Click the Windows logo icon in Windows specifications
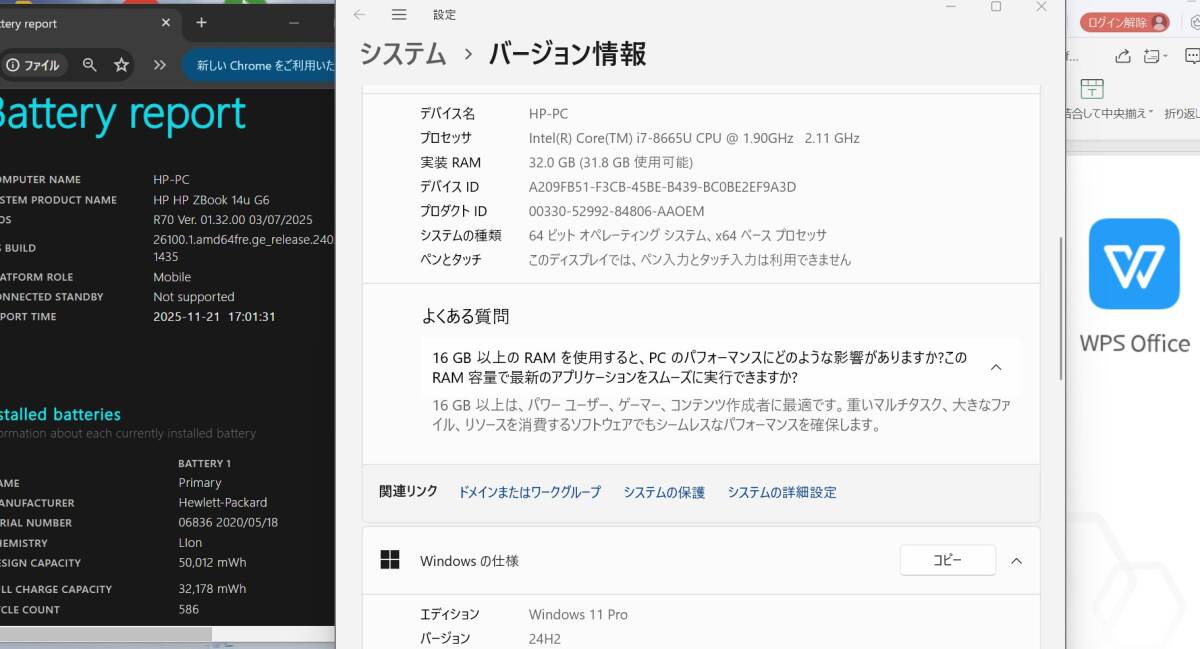The image size is (1200, 649). (x=390, y=560)
